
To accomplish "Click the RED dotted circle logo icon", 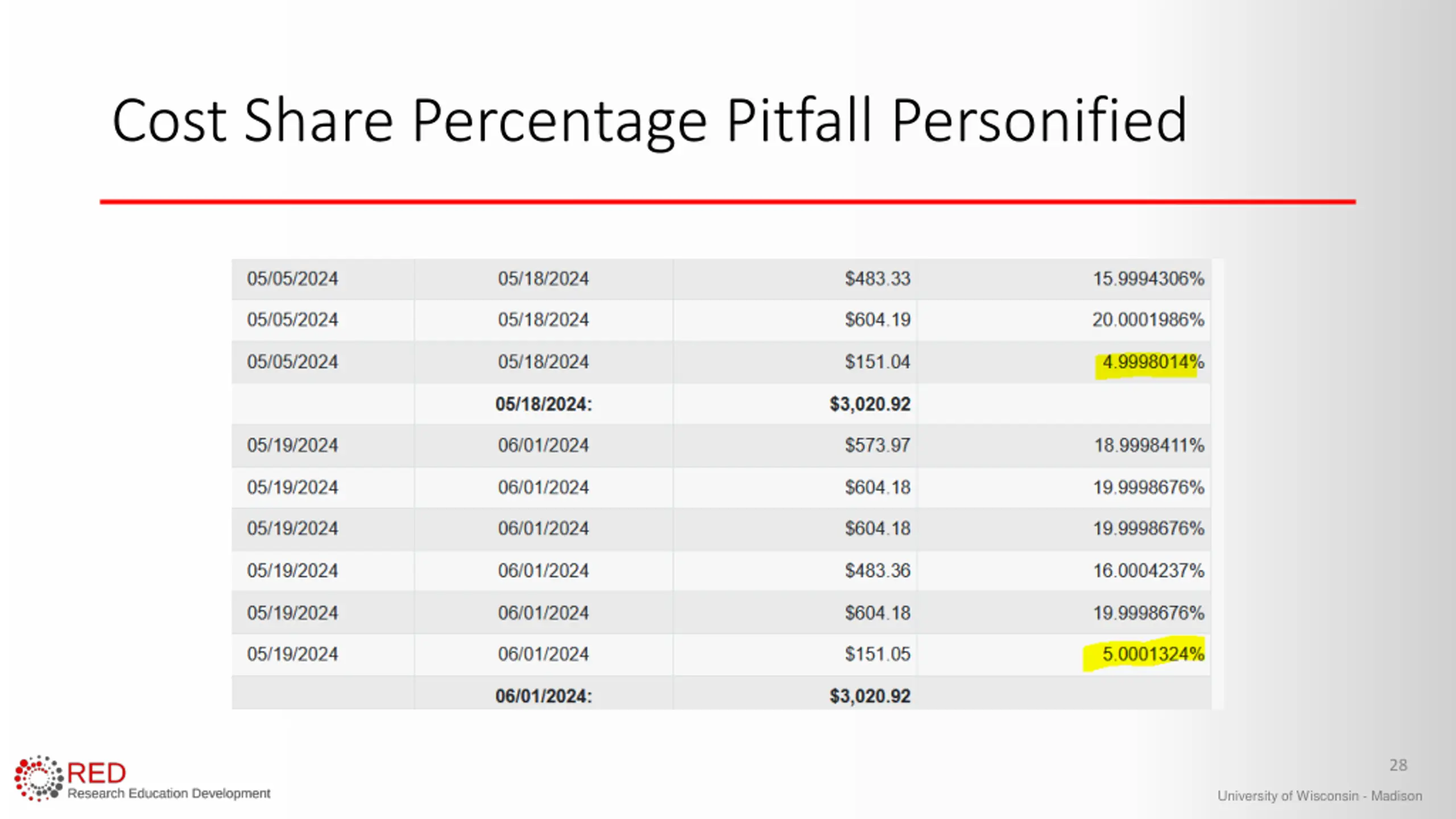I will coord(39,778).
